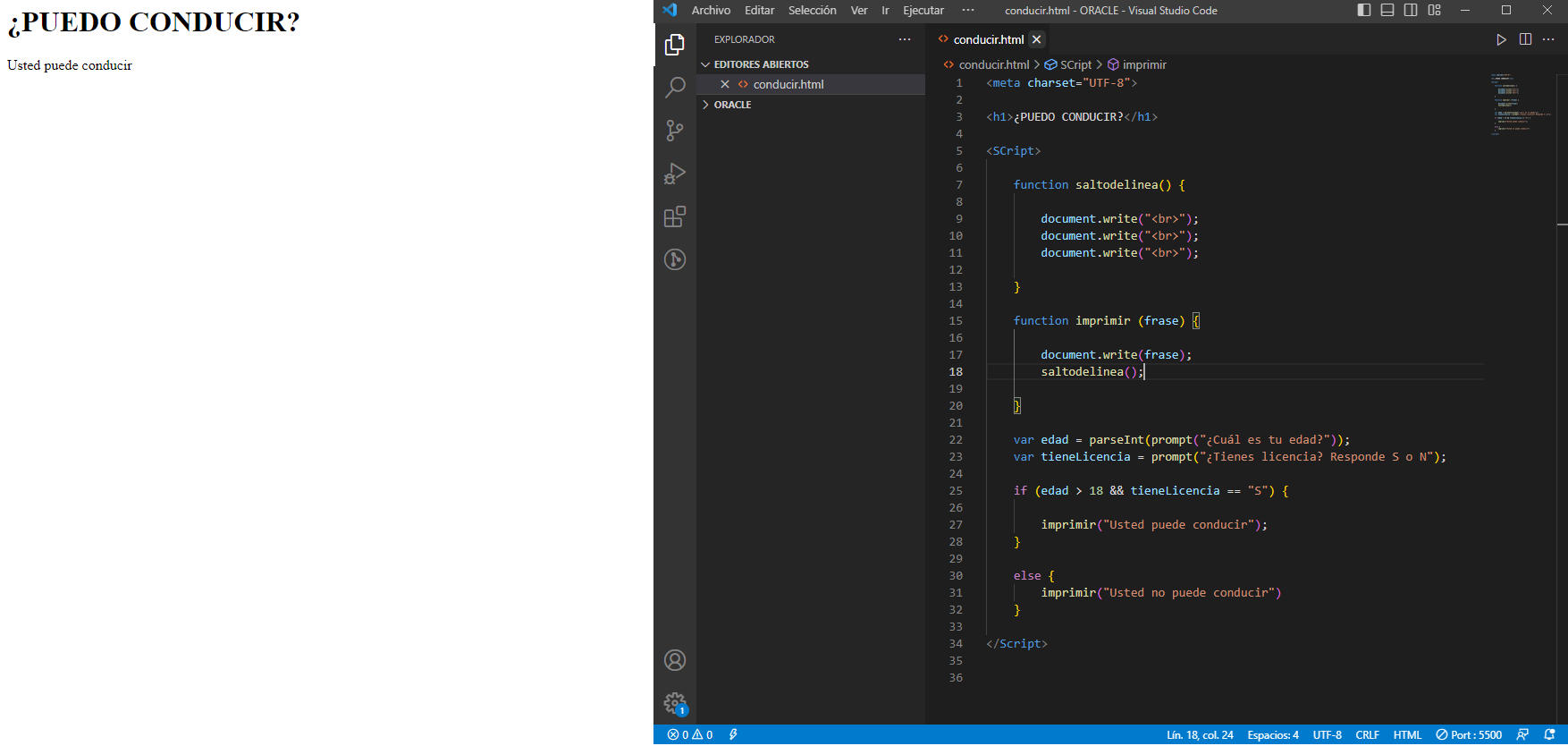Click the EXPLORADOR panel title
The height and width of the screenshot is (746, 1568).
pyautogui.click(x=744, y=39)
